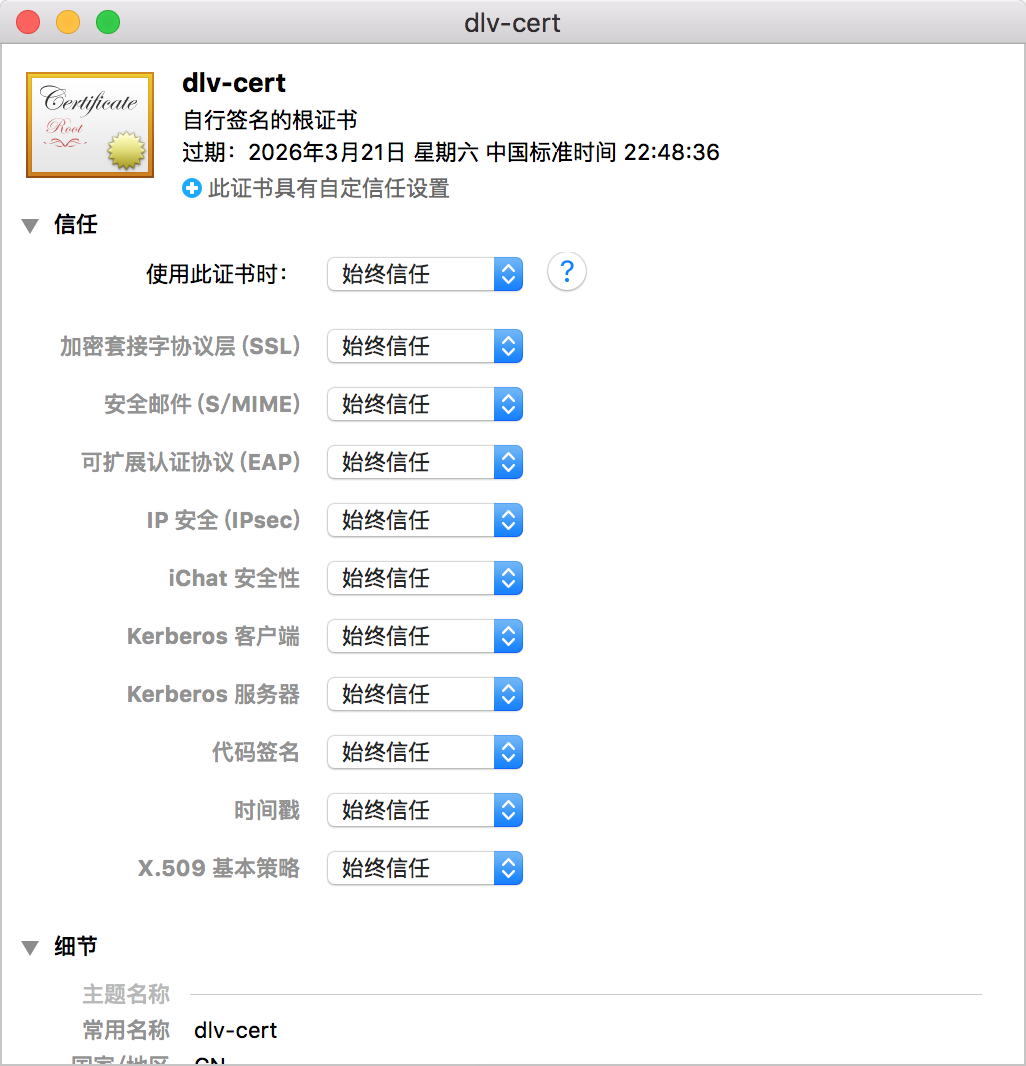Viewport: 1026px width, 1066px height.
Task: Open the 使用此证书时 trust dropdown
Action: point(424,274)
